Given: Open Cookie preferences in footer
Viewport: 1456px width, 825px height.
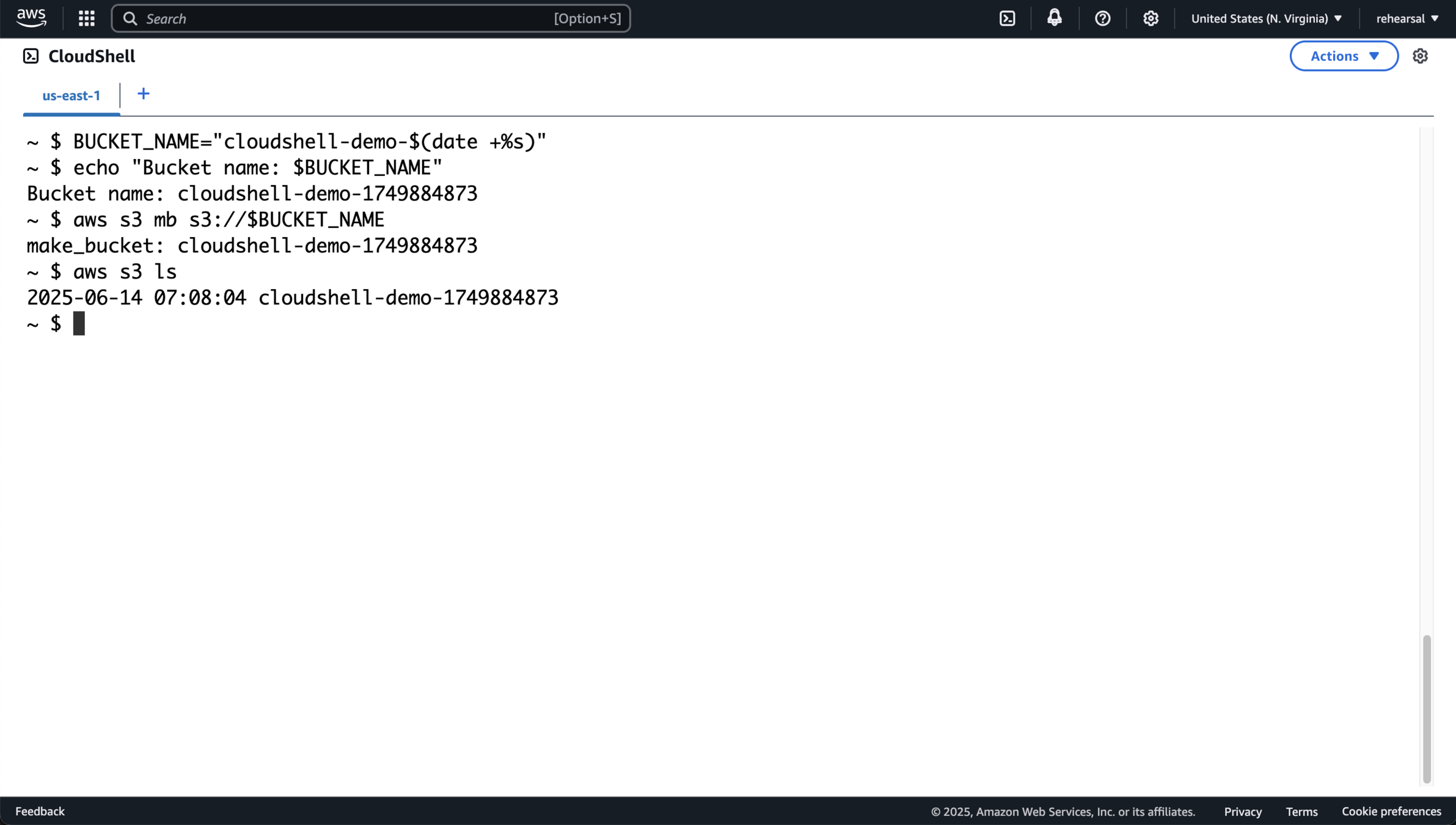Looking at the screenshot, I should pos(1391,812).
